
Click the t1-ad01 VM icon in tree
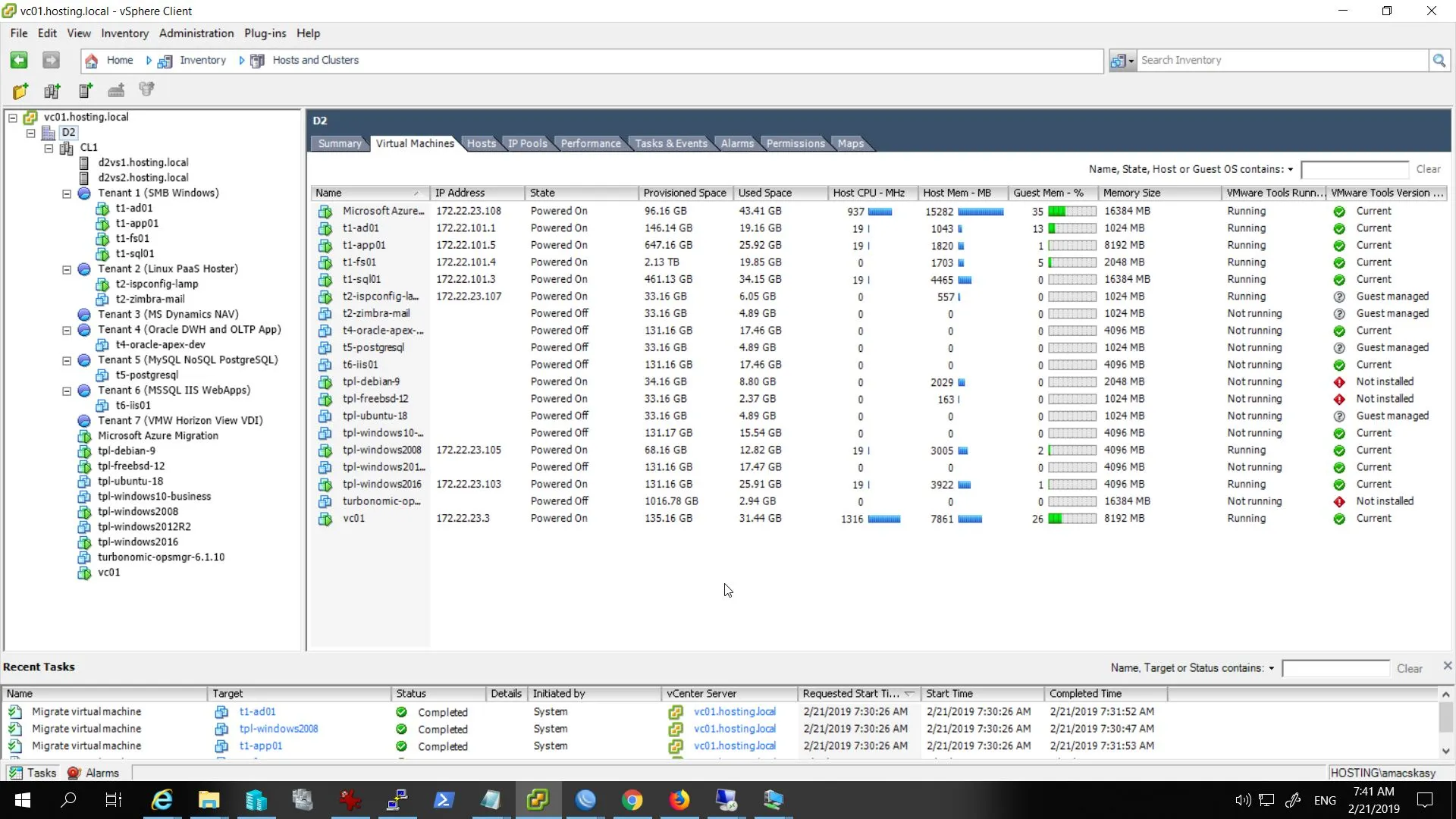tap(102, 209)
